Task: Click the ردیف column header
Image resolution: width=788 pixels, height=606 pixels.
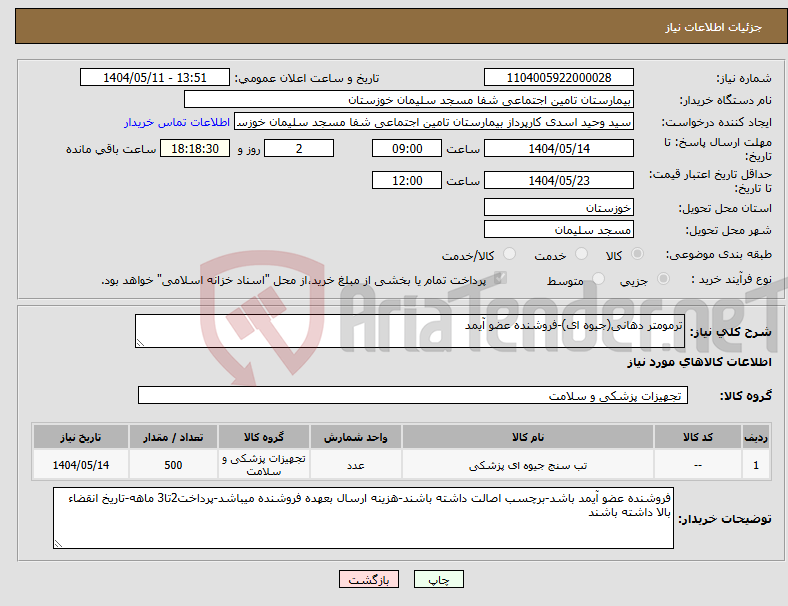Action: (755, 437)
